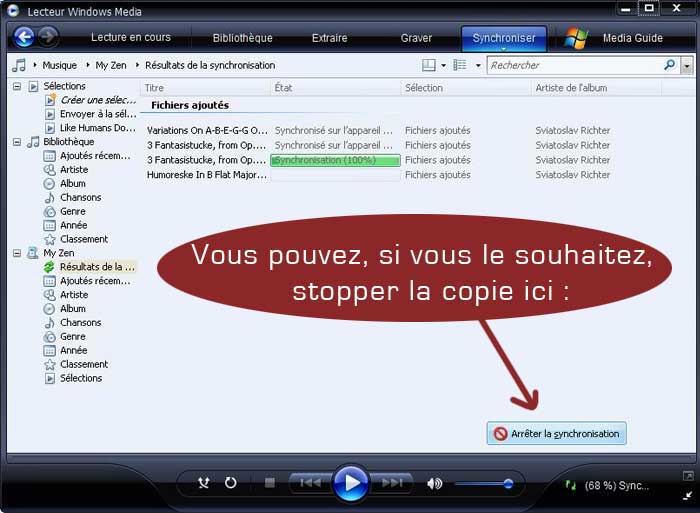The height and width of the screenshot is (513, 700).
Task: Go to the previous track
Action: pyautogui.click(x=310, y=483)
